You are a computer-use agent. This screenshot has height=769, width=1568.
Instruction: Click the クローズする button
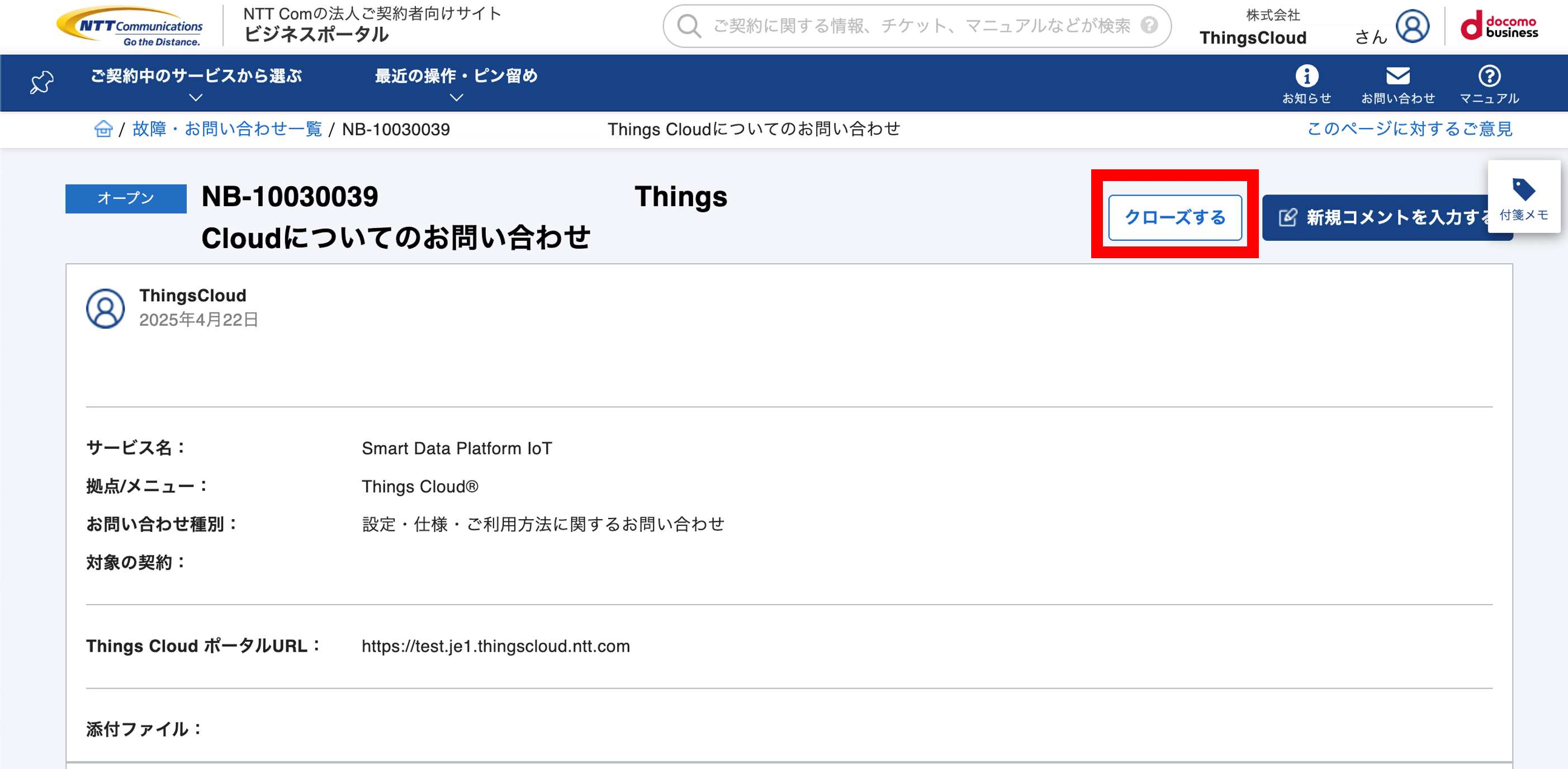pyautogui.click(x=1175, y=217)
